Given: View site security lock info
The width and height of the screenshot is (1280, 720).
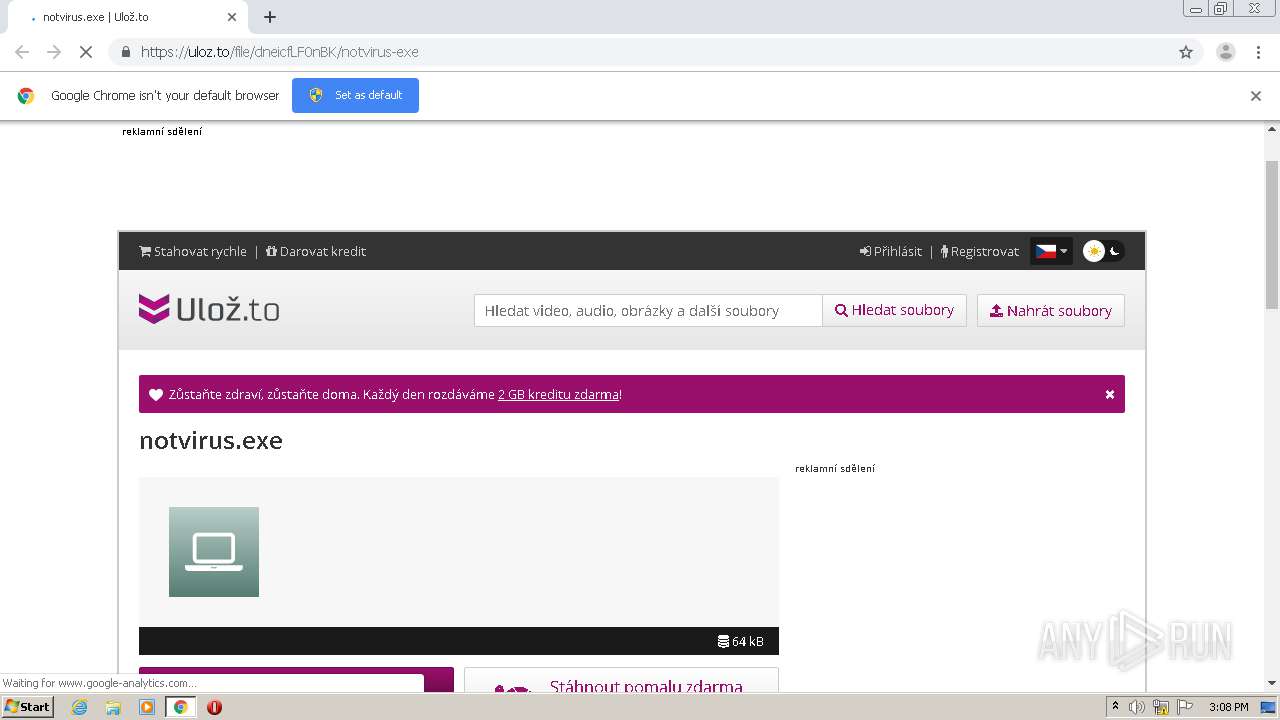Looking at the screenshot, I should point(126,52).
